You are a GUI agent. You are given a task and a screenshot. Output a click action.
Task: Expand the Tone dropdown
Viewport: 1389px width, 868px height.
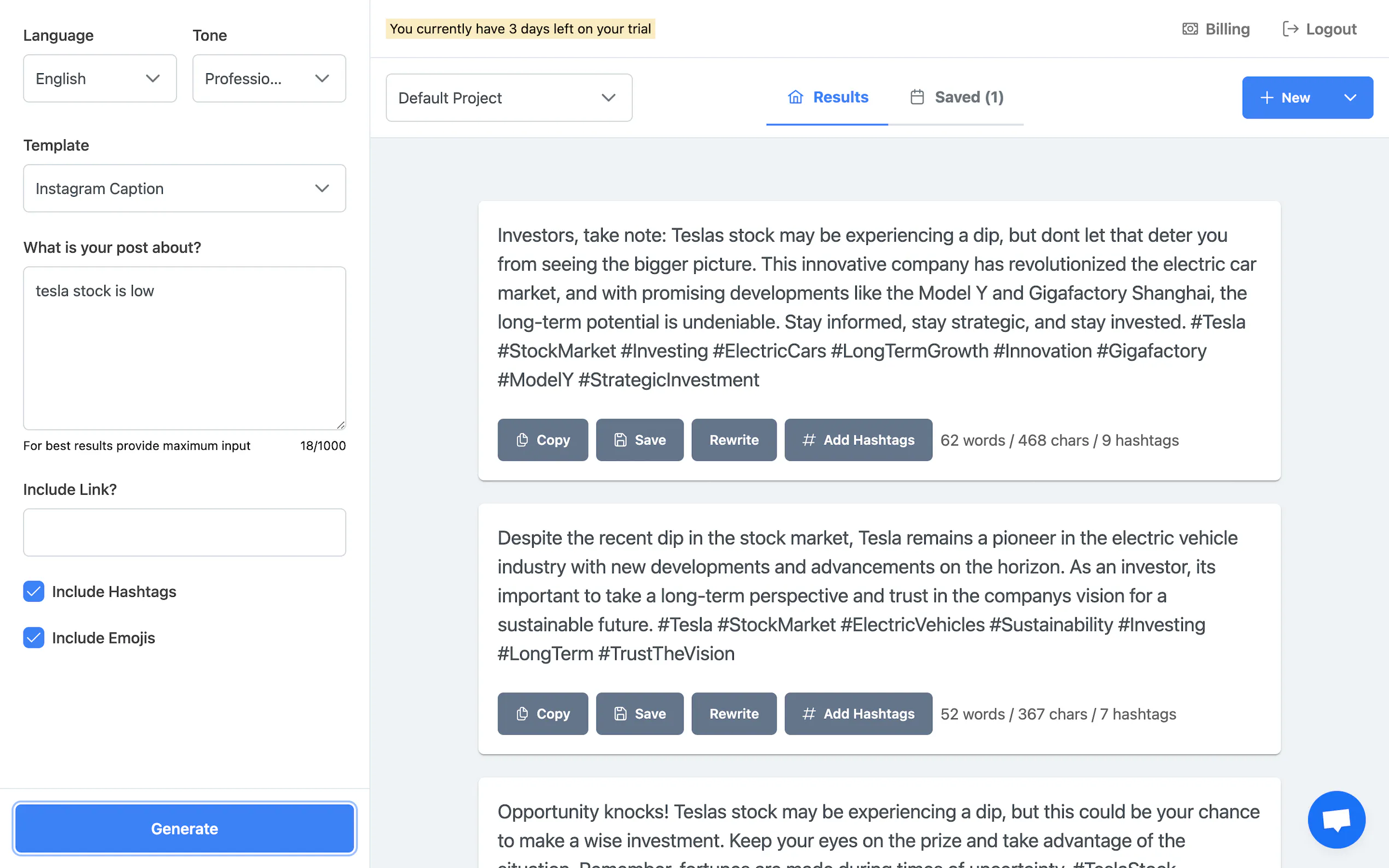tap(269, 79)
